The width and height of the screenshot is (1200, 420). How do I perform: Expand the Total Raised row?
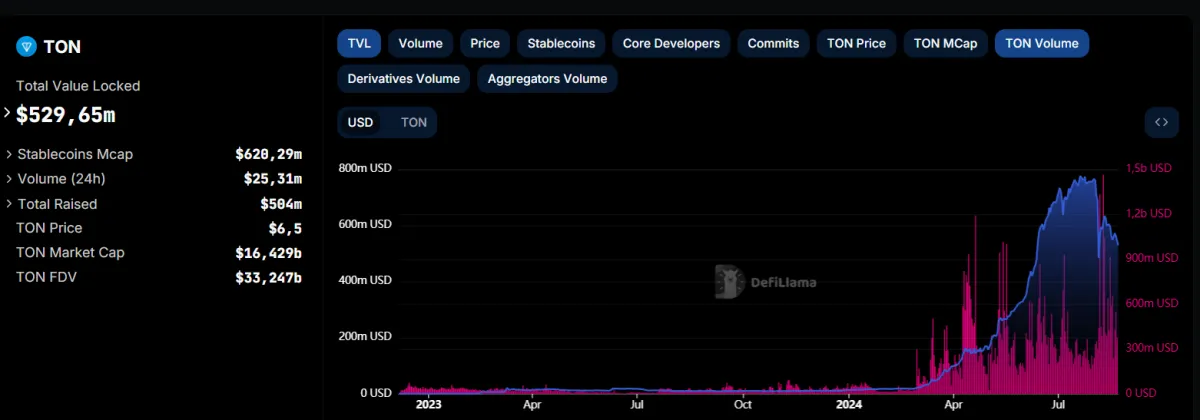click(x=9, y=204)
